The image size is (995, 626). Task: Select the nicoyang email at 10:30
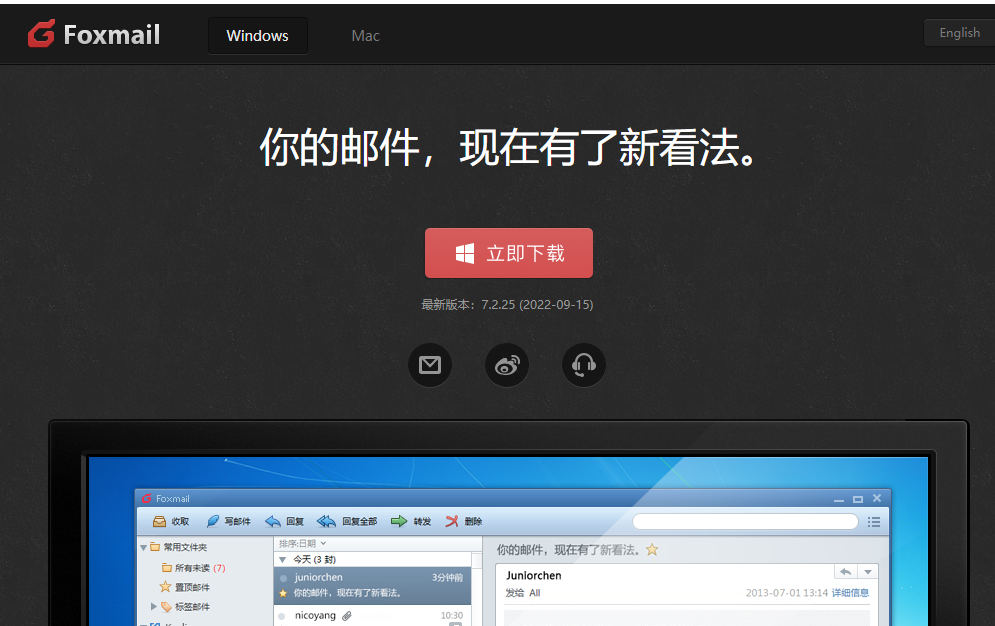click(x=372, y=616)
